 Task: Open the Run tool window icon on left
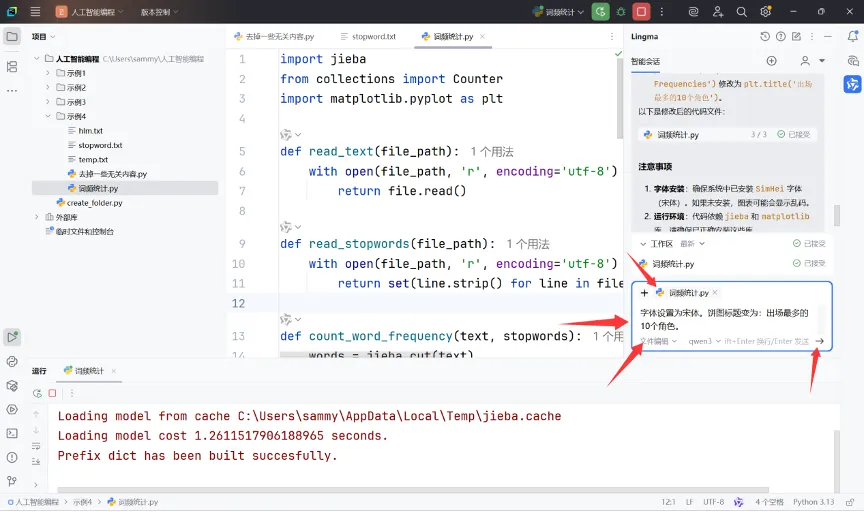click(12, 337)
